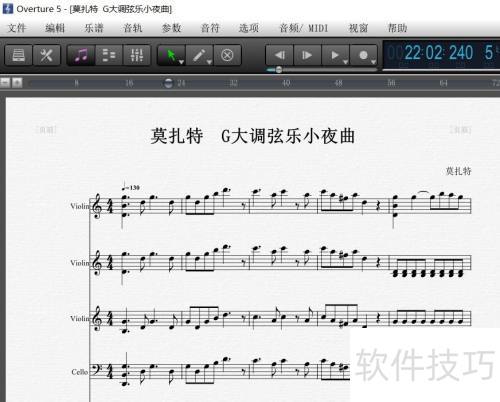Viewport: 500px width, 402px height.
Task: Click the first small button left of ruler
Action: pyautogui.click(x=5, y=83)
